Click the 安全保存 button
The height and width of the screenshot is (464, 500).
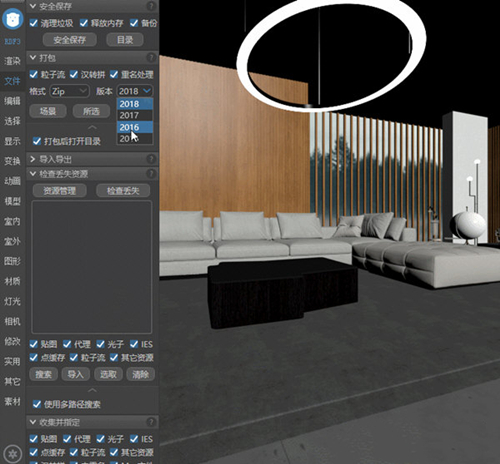tap(70, 40)
